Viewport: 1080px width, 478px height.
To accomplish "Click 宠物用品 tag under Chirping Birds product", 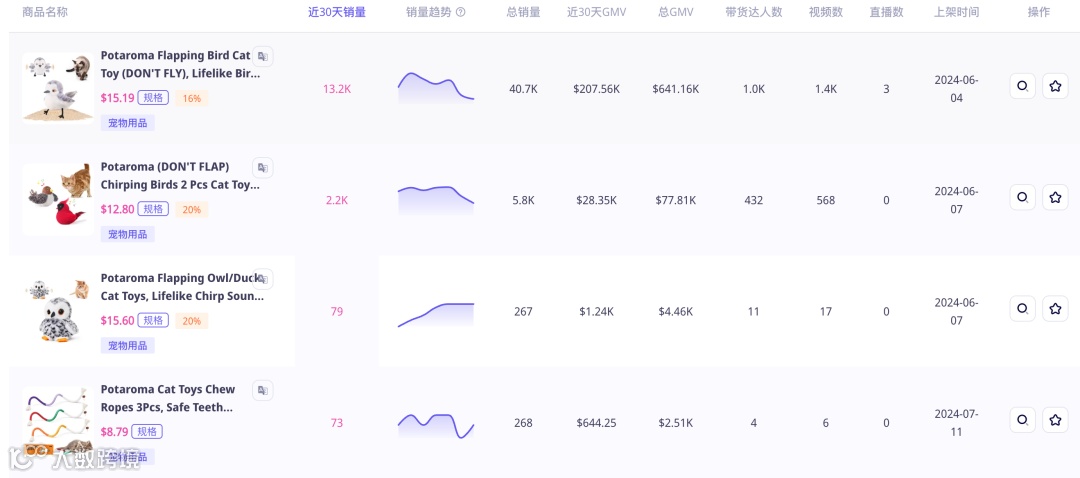I will click(x=127, y=234).
